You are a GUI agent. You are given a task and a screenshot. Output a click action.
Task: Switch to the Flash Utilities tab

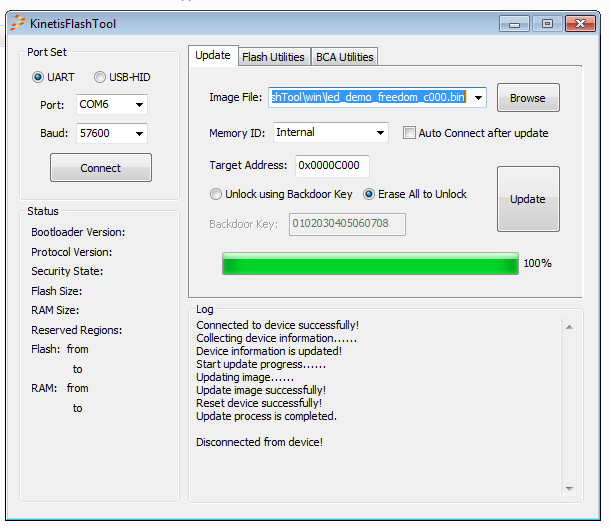click(x=273, y=57)
